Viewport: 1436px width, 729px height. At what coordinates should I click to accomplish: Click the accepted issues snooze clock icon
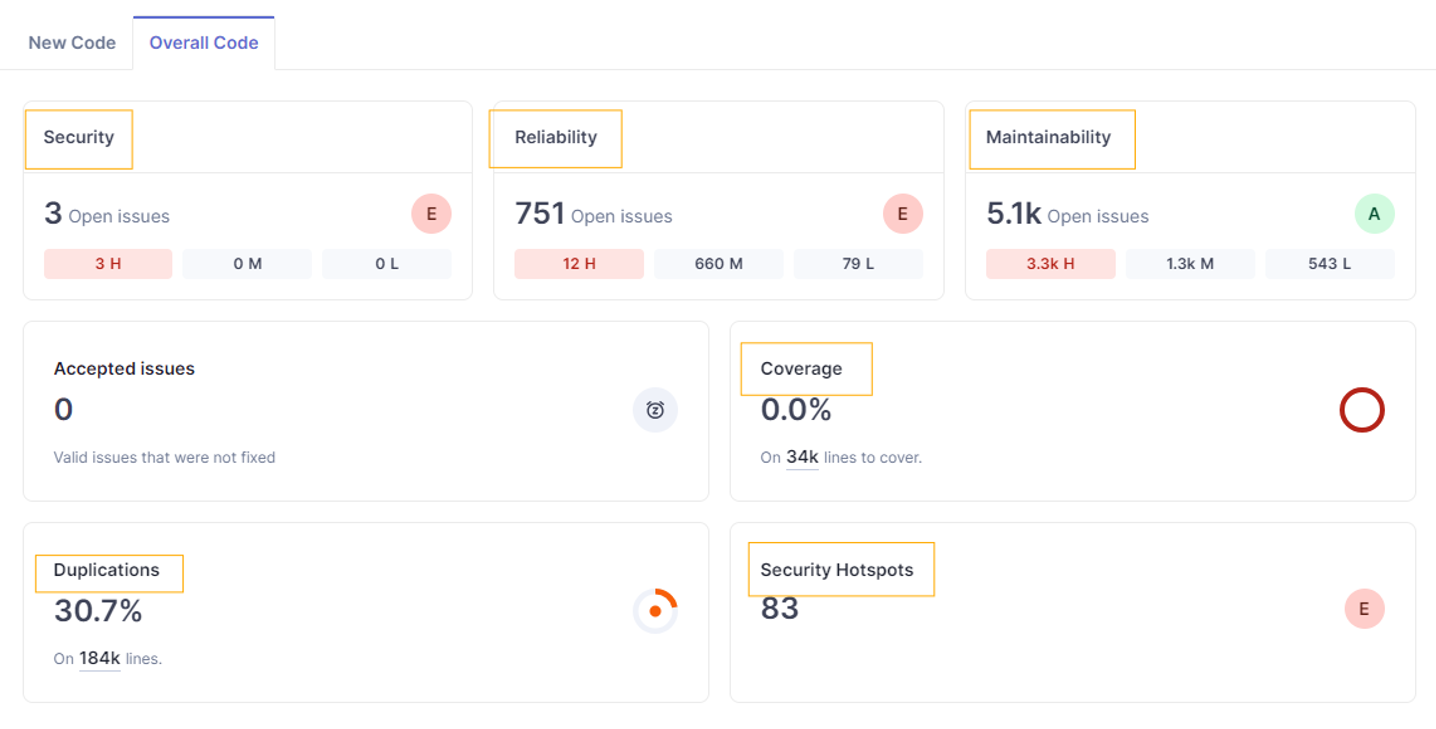pyautogui.click(x=655, y=410)
